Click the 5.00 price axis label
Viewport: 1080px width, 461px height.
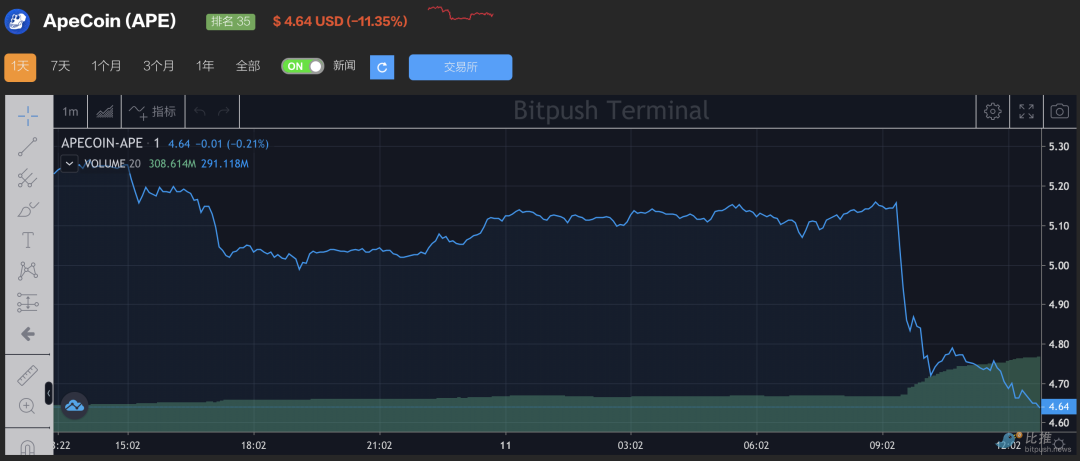(x=1058, y=265)
